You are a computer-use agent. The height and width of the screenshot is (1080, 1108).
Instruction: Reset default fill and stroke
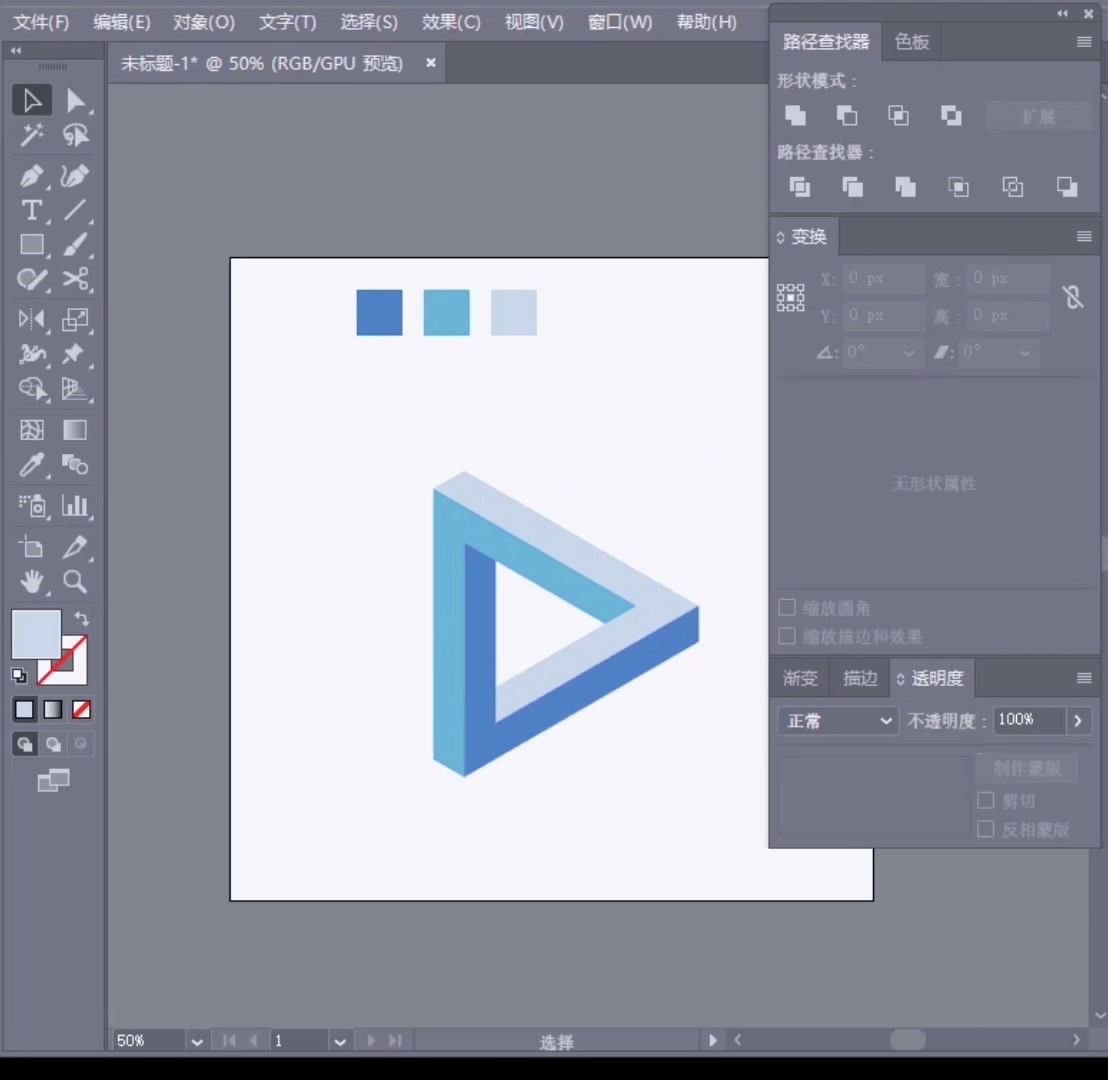pyautogui.click(x=20, y=676)
